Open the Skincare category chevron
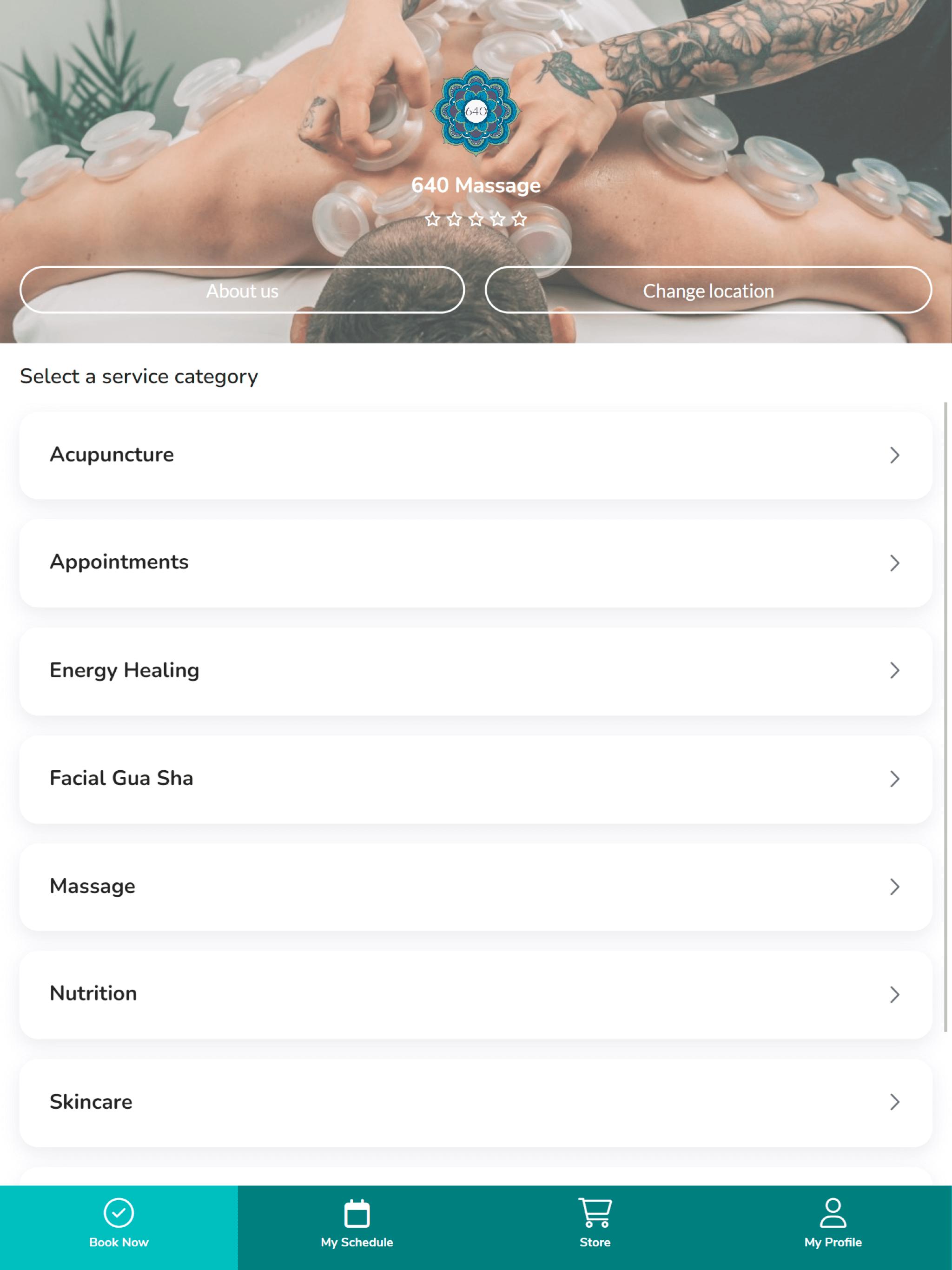The height and width of the screenshot is (1270, 952). click(x=894, y=1102)
